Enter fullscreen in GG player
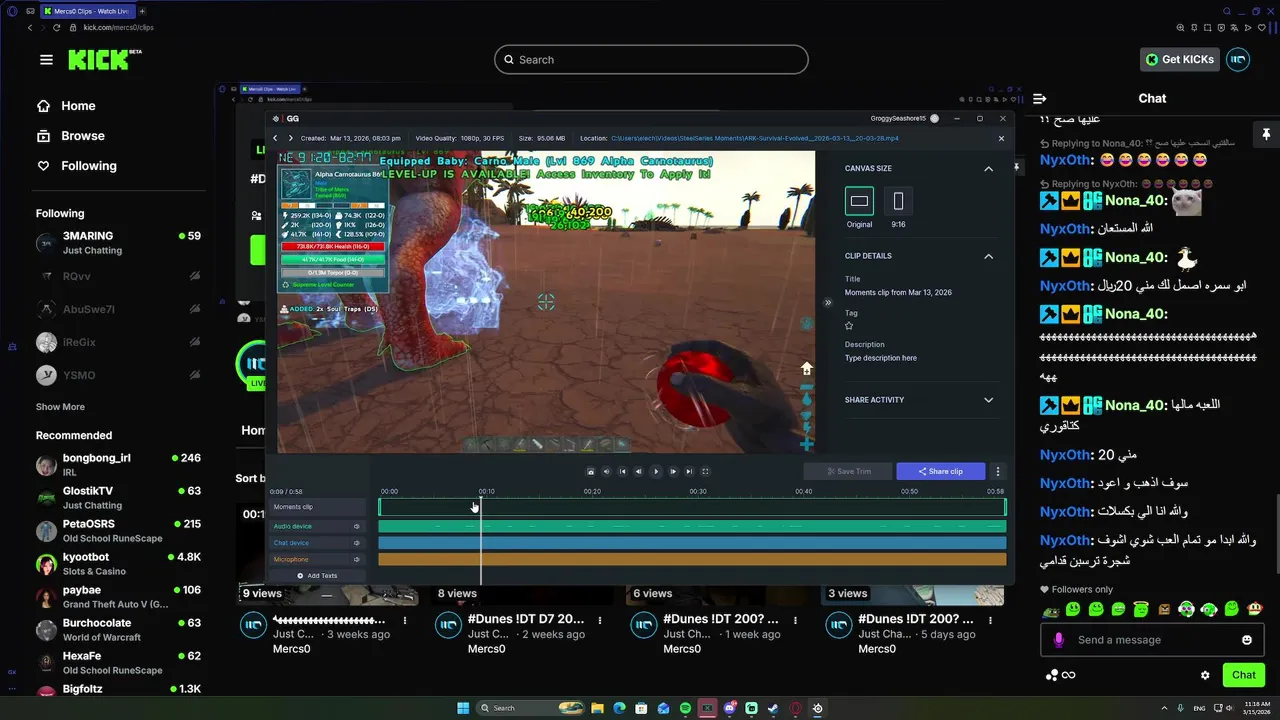This screenshot has height=720, width=1280. [x=705, y=471]
